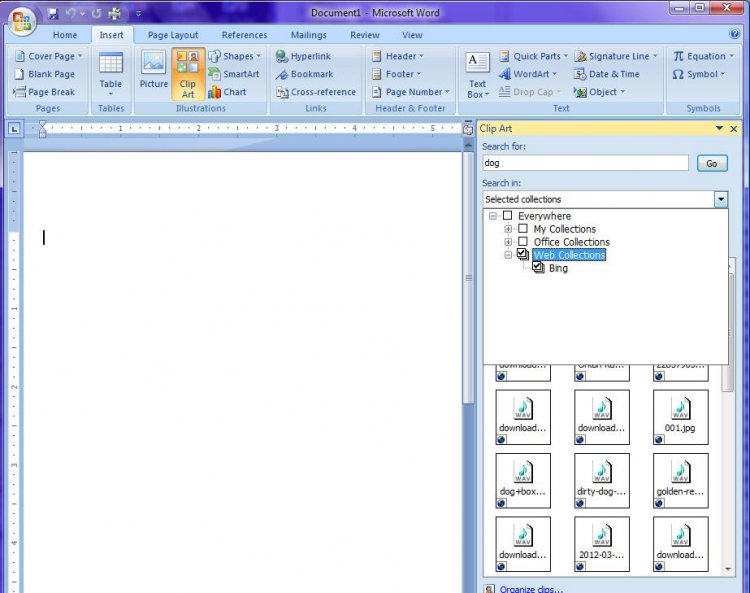Check the My Collections checkbox

click(523, 229)
